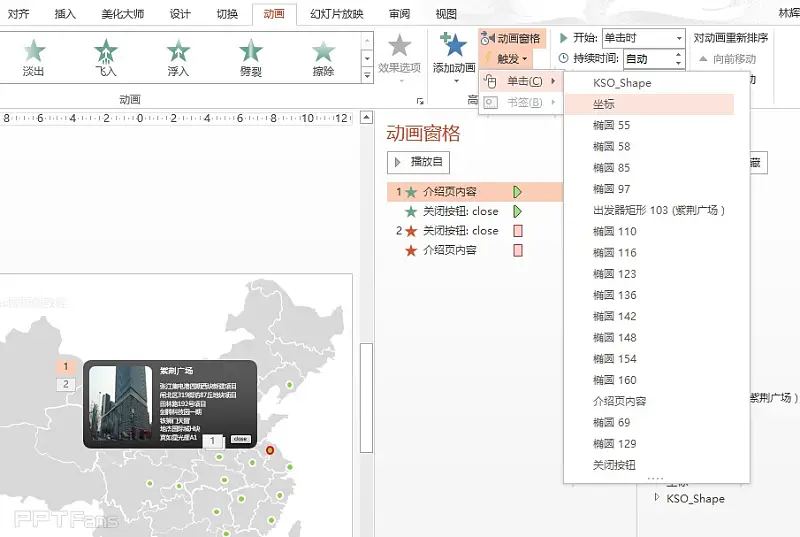The height and width of the screenshot is (537, 800).
Task: Adjust the 持续时间 duration spinner
Action: 681,59
